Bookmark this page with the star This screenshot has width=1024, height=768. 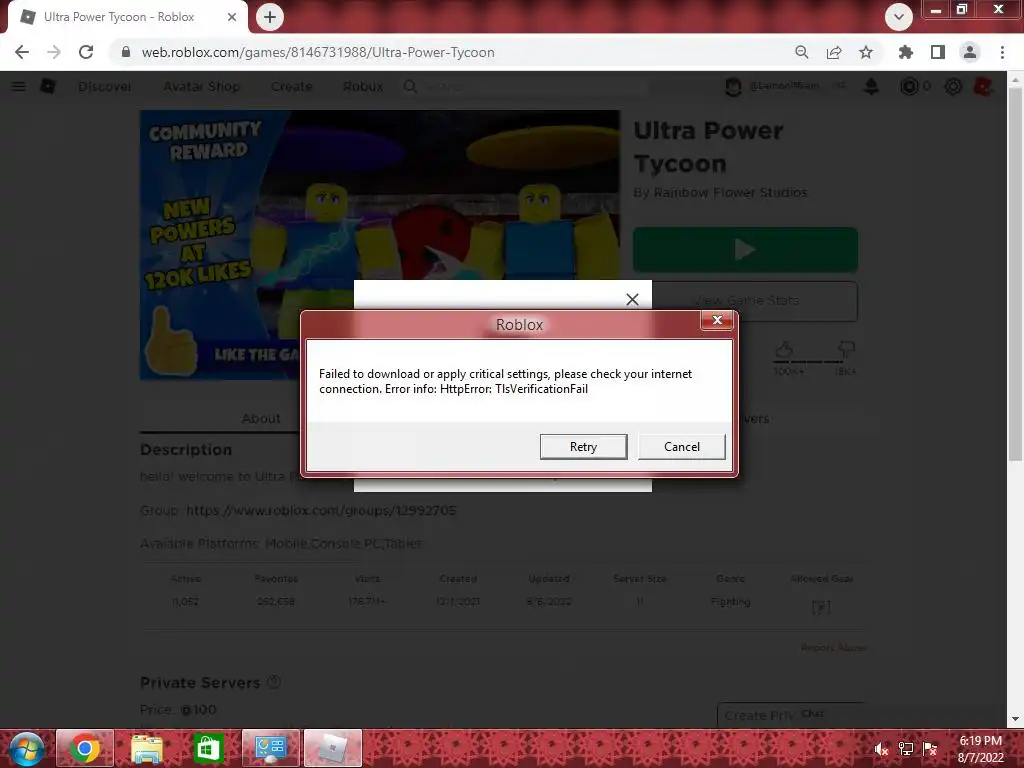[x=866, y=52]
